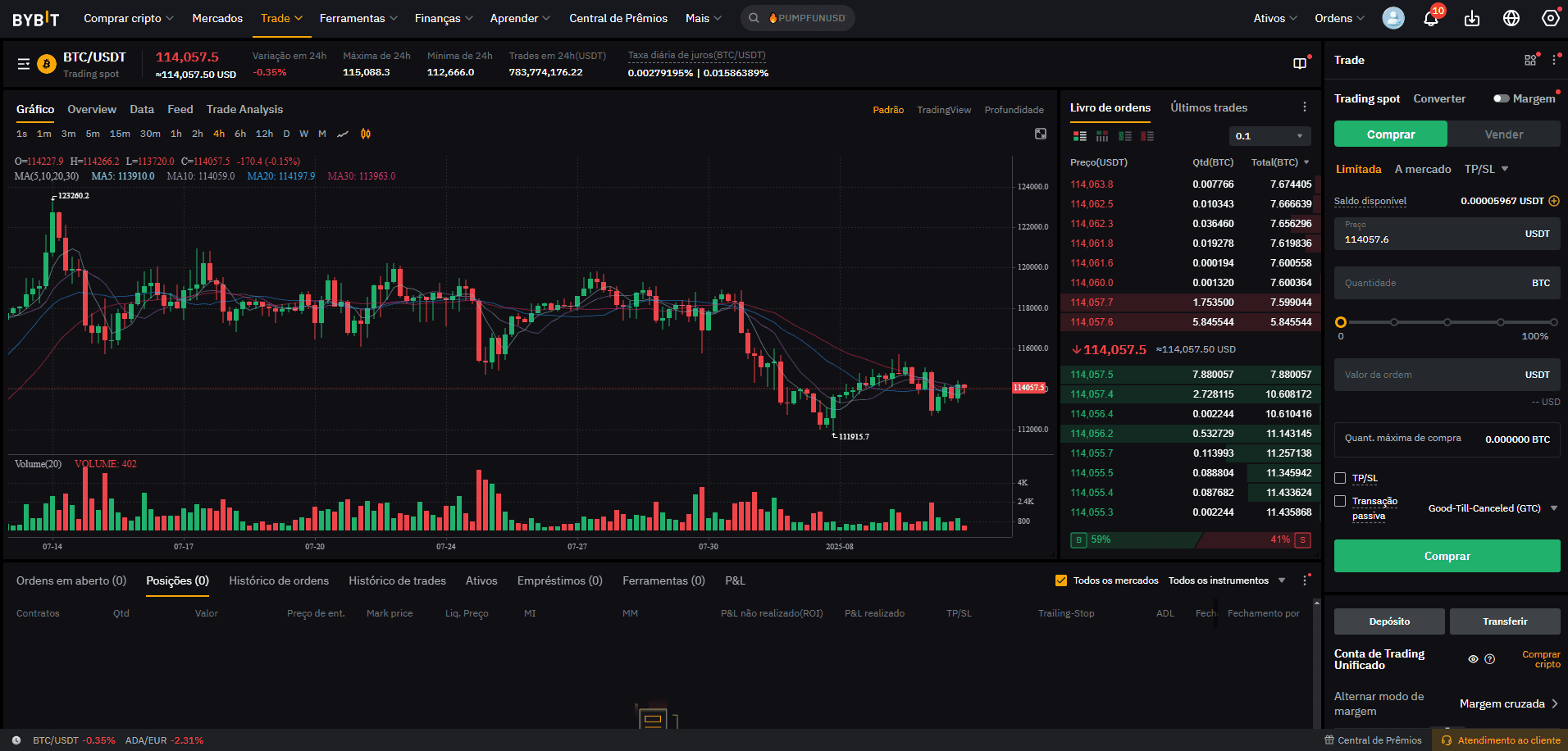Screen dimensions: 1568x751
Task: Click the Depósito button
Action: 1389,621
